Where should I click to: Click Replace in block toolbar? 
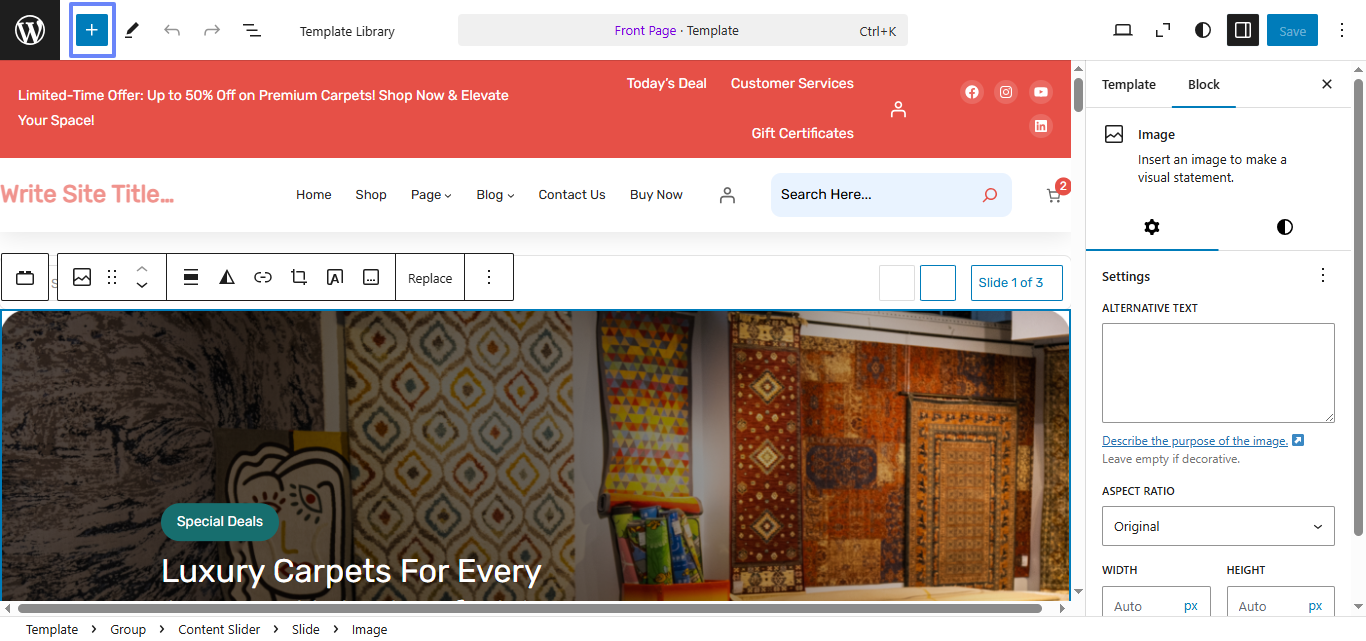pyautogui.click(x=430, y=278)
